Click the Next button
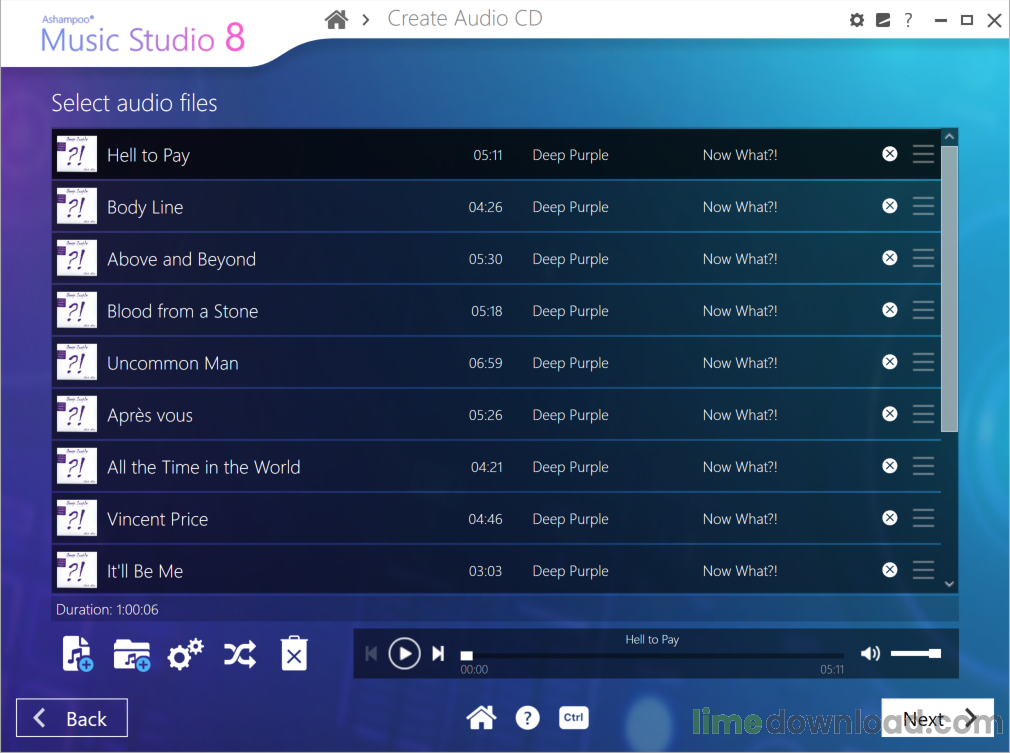1010x753 pixels. click(x=937, y=718)
